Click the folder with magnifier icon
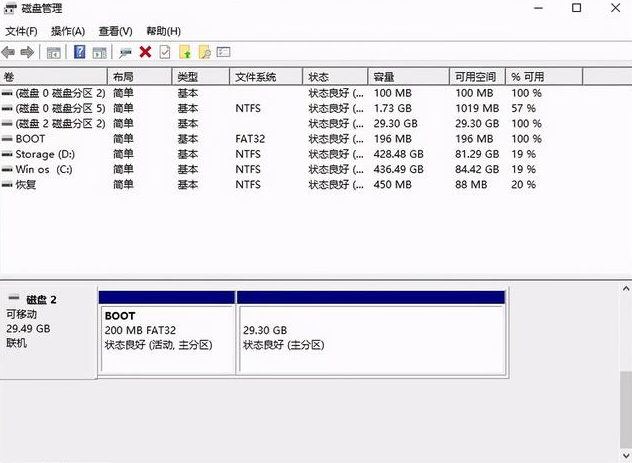 tap(205, 52)
